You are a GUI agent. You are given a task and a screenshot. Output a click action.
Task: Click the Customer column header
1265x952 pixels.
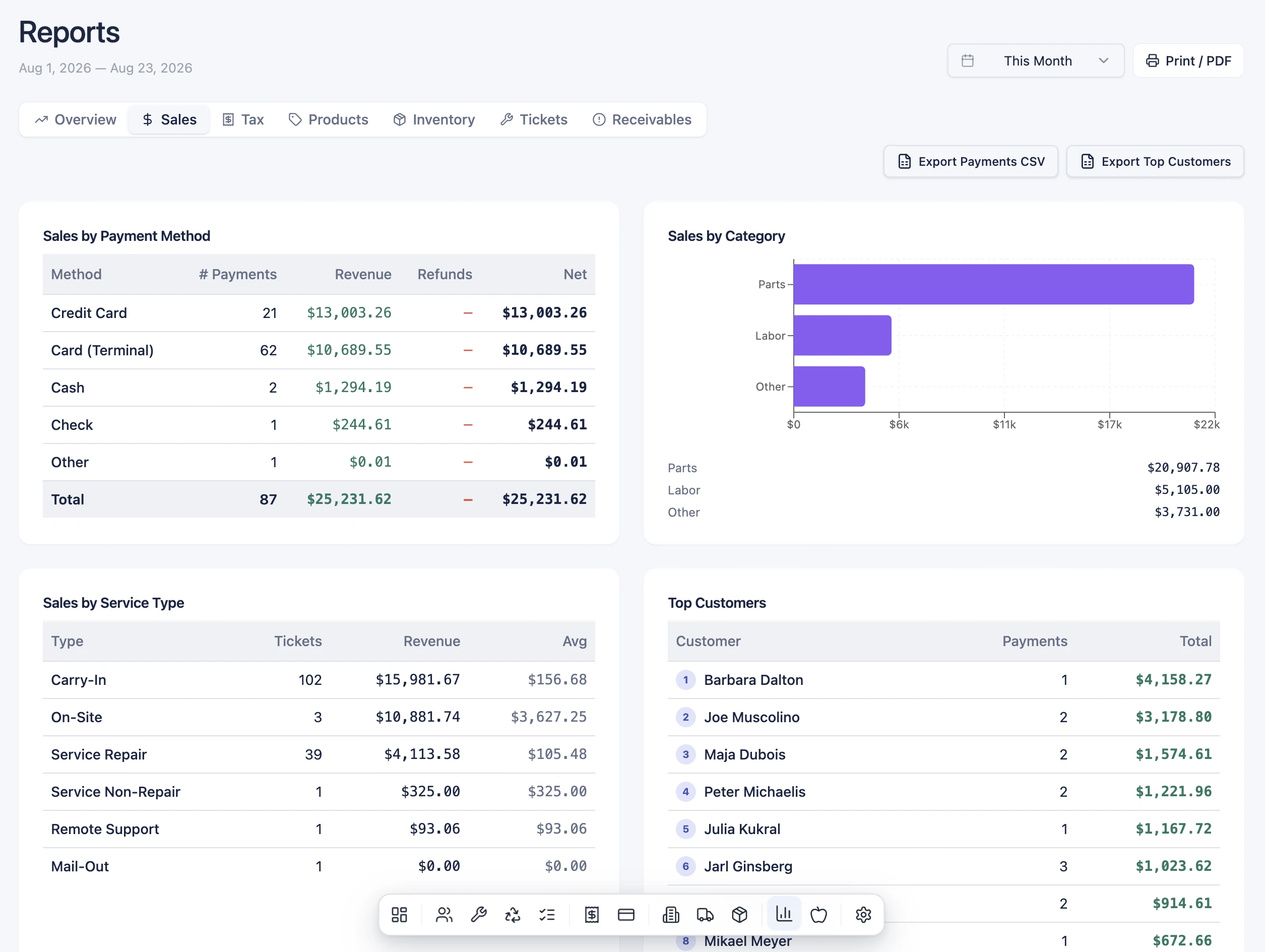[708, 642]
